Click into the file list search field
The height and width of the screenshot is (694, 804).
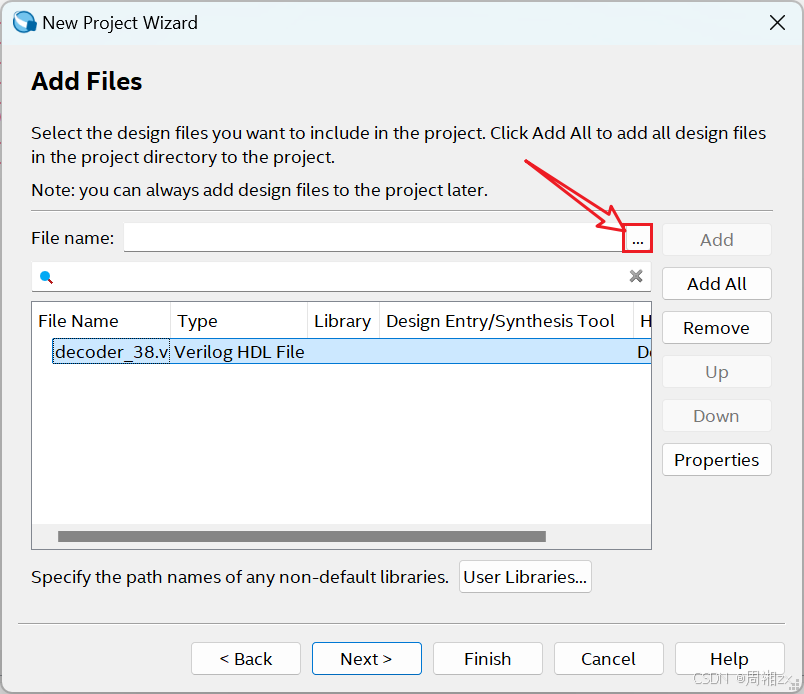tap(341, 277)
